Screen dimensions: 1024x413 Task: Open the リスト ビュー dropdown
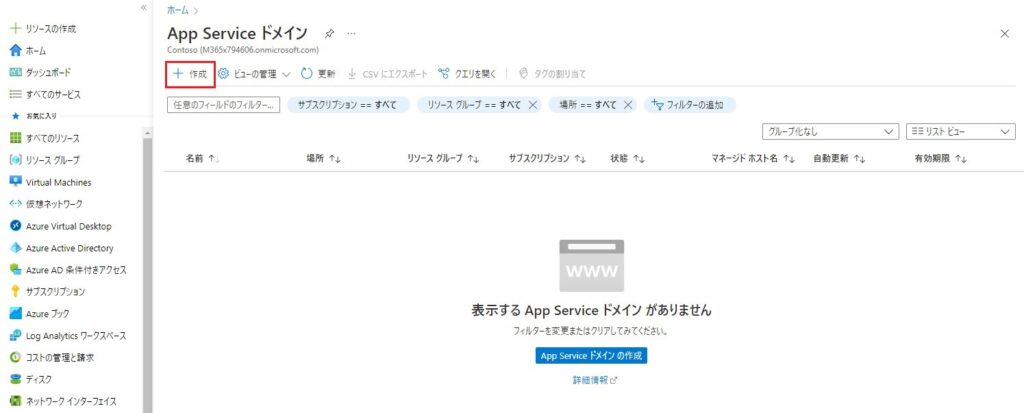click(961, 131)
